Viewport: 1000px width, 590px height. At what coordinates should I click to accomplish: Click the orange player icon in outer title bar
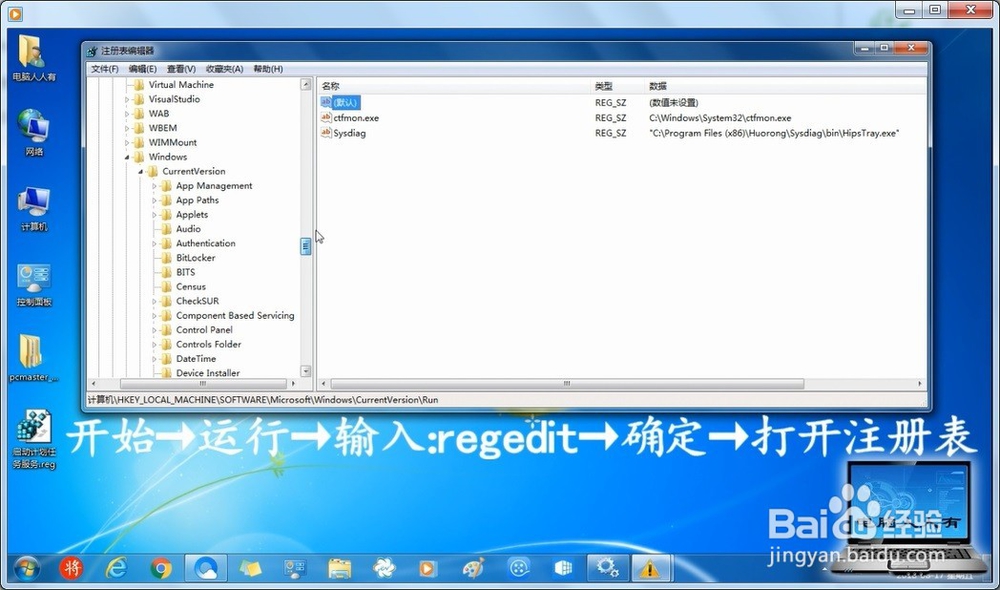(x=15, y=13)
